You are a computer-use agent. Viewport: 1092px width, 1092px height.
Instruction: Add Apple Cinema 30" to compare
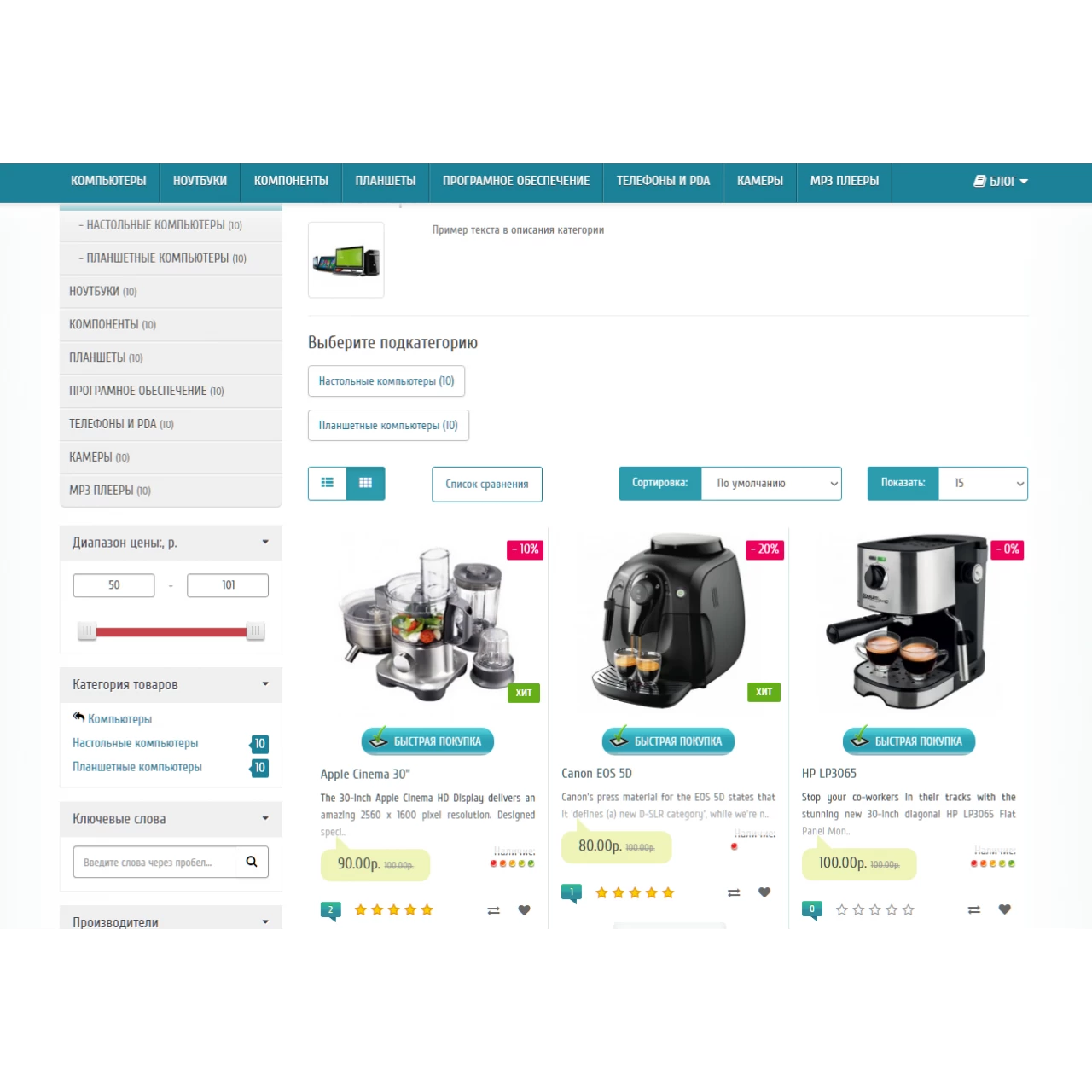click(493, 910)
